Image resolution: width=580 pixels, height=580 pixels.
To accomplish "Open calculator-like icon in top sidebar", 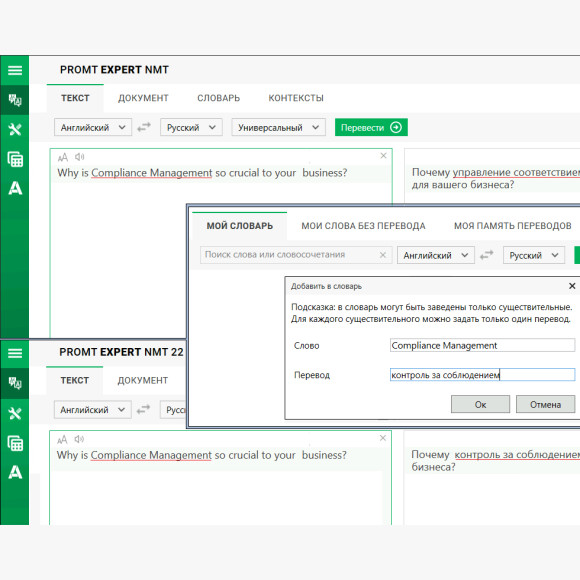I will click(15, 159).
